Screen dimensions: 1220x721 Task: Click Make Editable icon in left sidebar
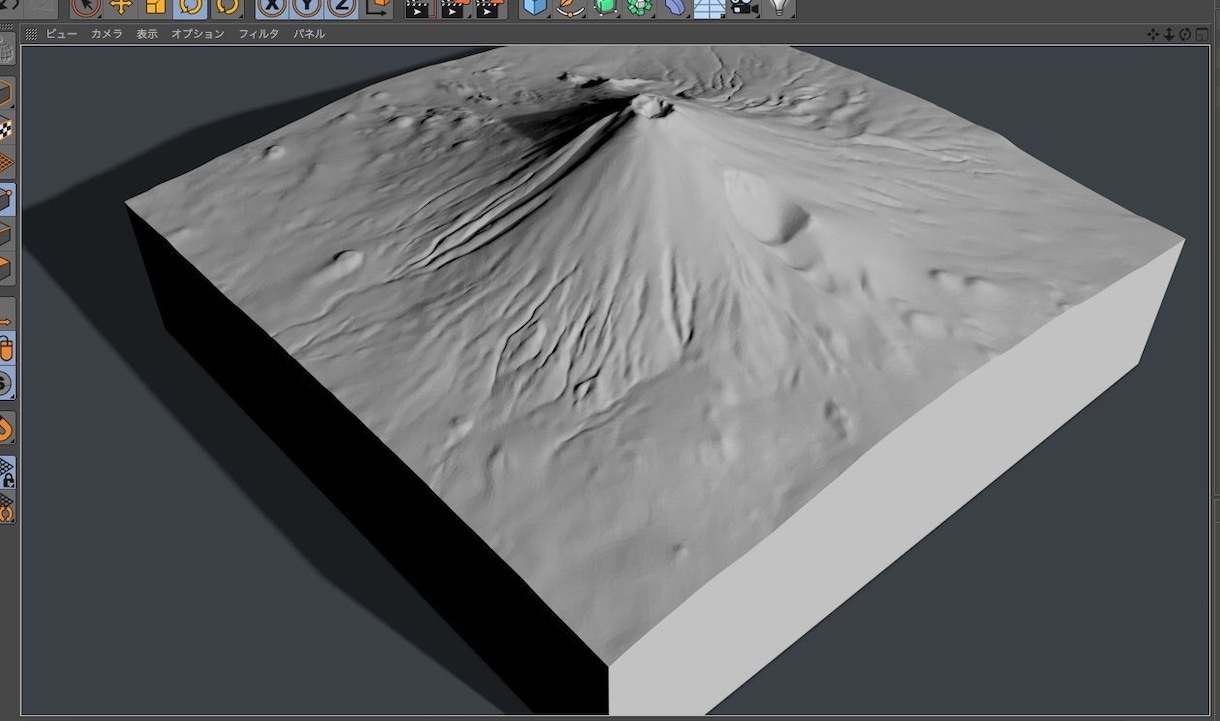pyautogui.click(x=7, y=49)
